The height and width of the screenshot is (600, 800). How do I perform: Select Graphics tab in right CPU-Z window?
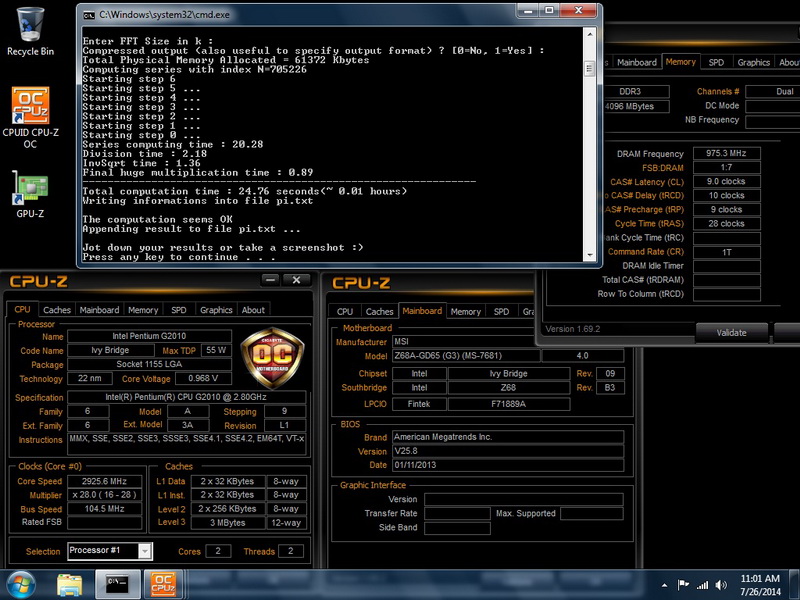[754, 62]
